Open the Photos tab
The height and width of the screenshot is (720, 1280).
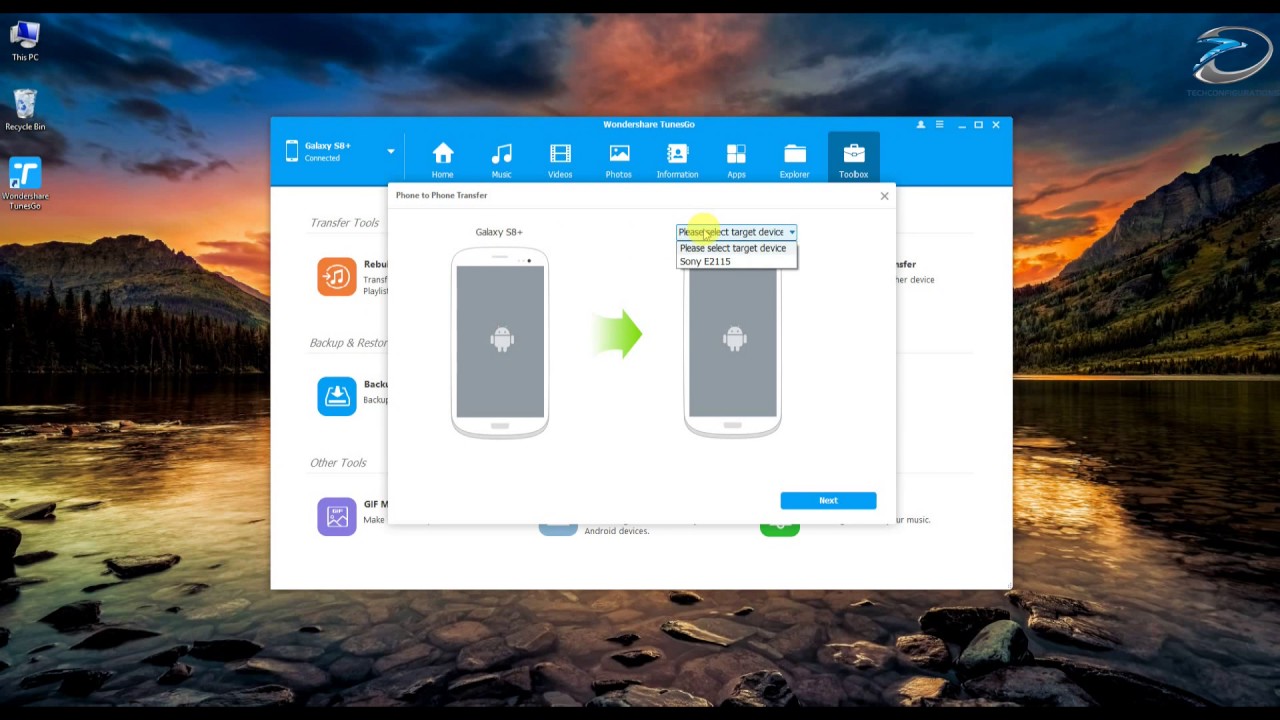(x=619, y=159)
